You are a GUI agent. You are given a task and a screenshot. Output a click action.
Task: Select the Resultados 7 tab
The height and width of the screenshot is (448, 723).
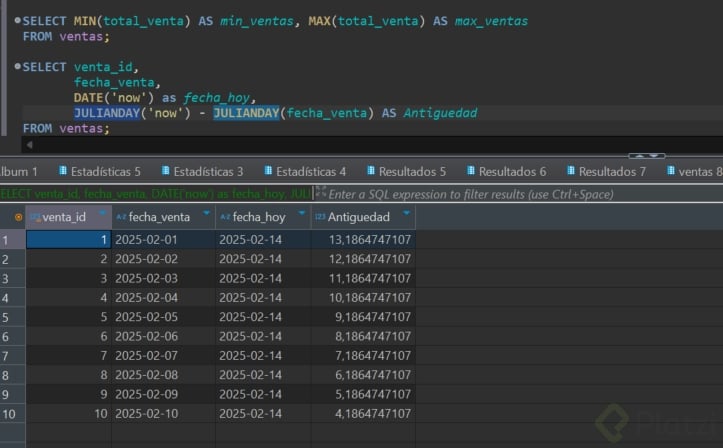click(x=606, y=171)
